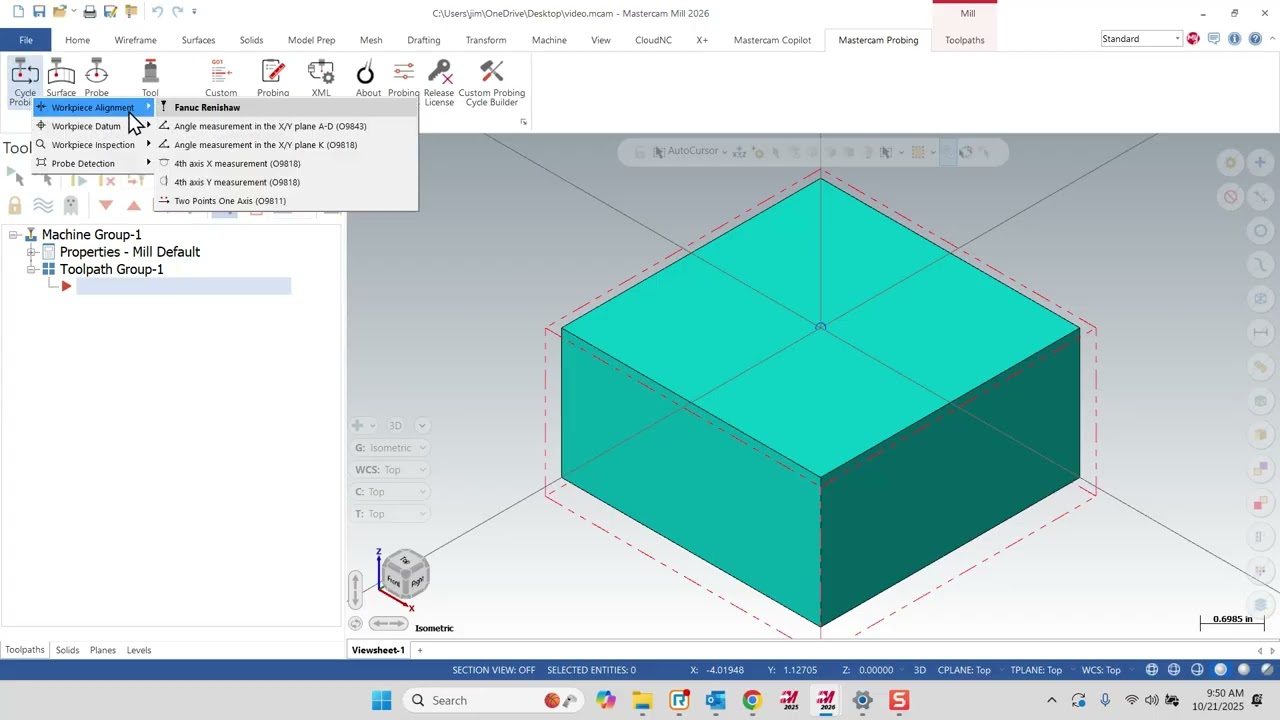This screenshot has height=720, width=1280.
Task: Click the toolpath display waves icon
Action: point(43,206)
